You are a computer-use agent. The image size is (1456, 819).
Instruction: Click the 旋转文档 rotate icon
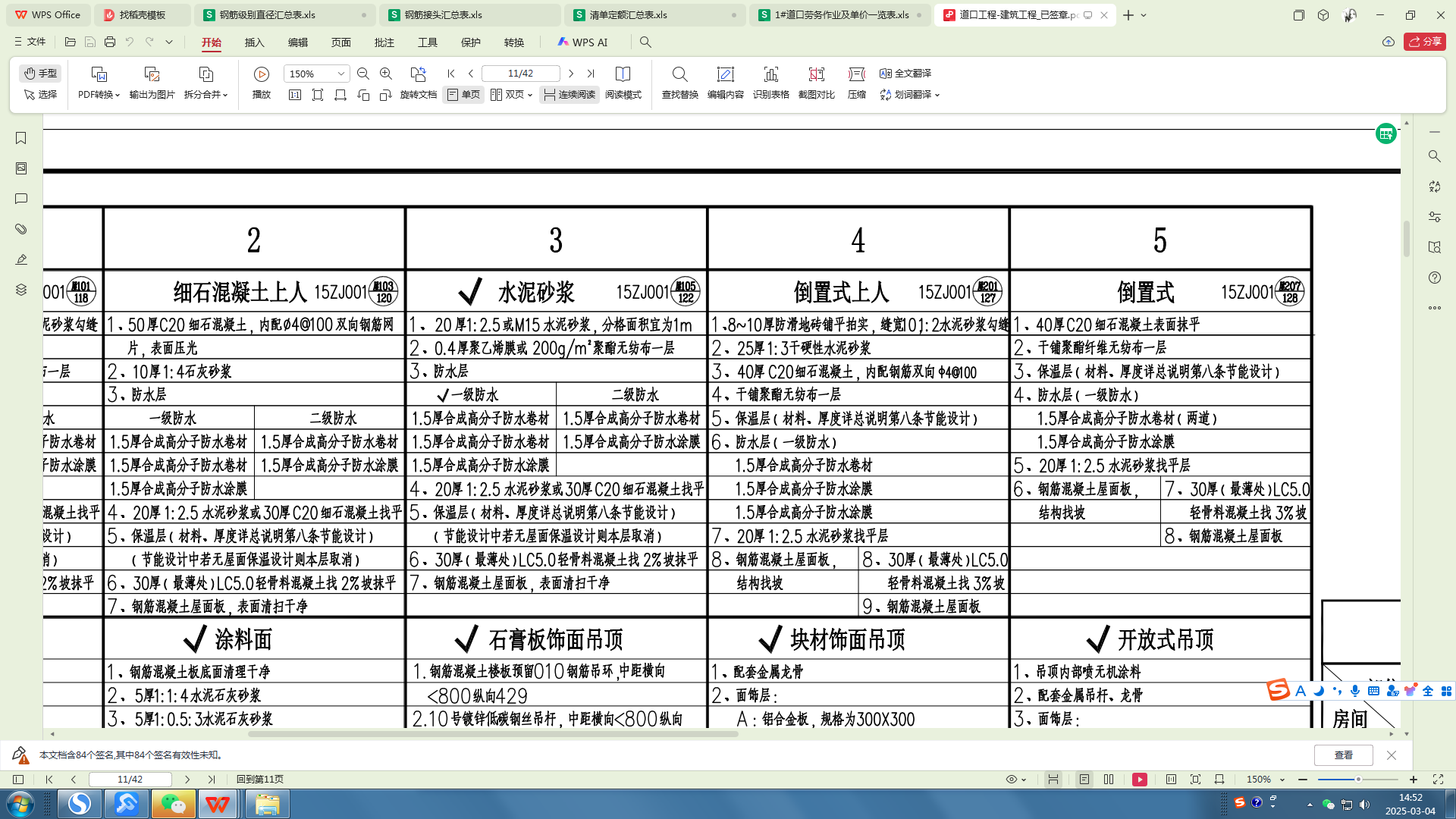[x=418, y=74]
